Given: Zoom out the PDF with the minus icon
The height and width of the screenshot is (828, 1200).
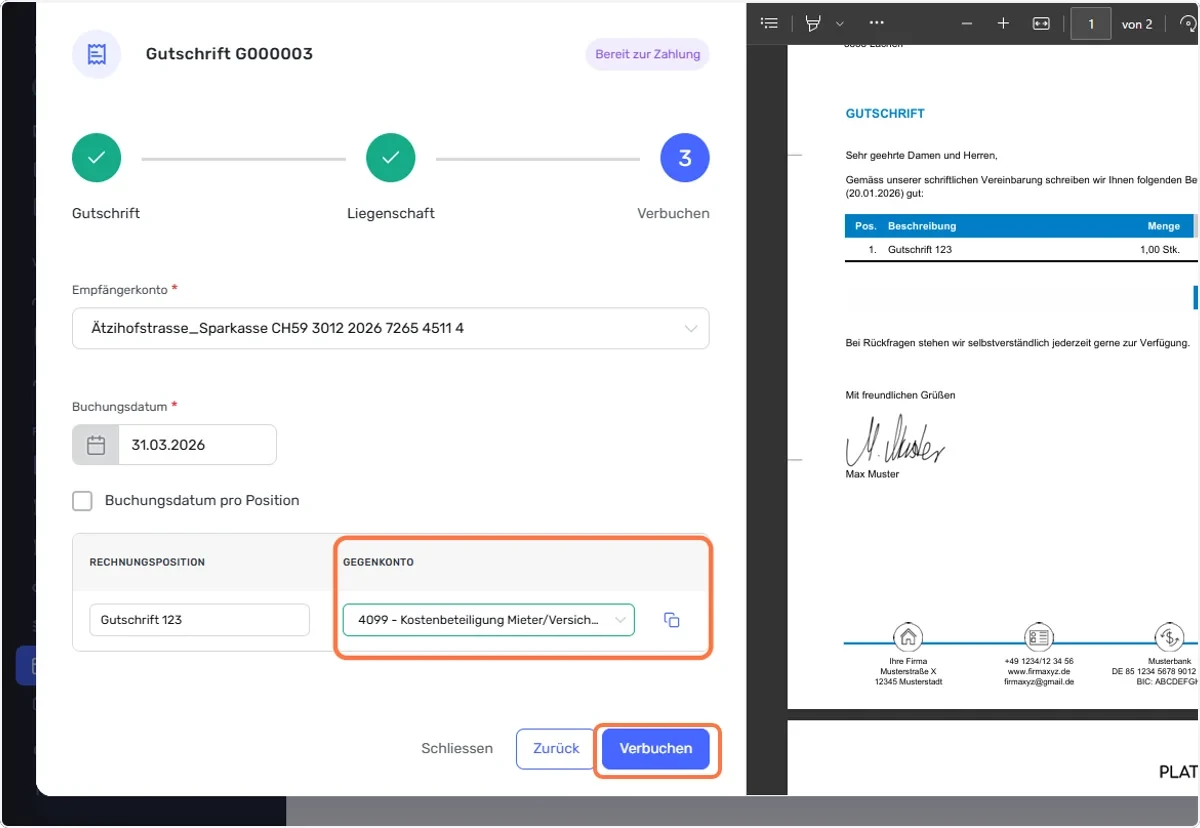Looking at the screenshot, I should pos(967,23).
